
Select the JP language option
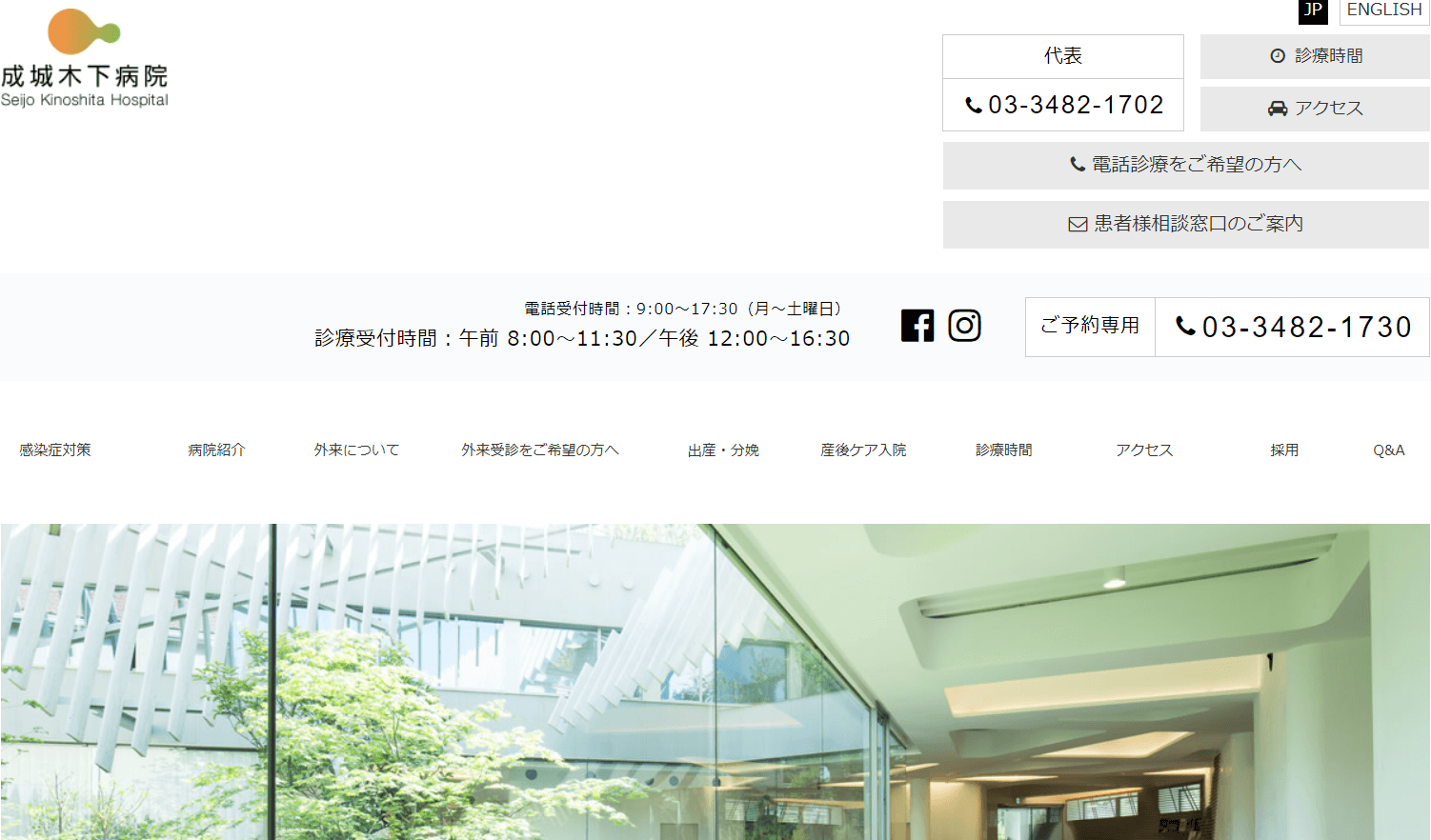[x=1312, y=10]
